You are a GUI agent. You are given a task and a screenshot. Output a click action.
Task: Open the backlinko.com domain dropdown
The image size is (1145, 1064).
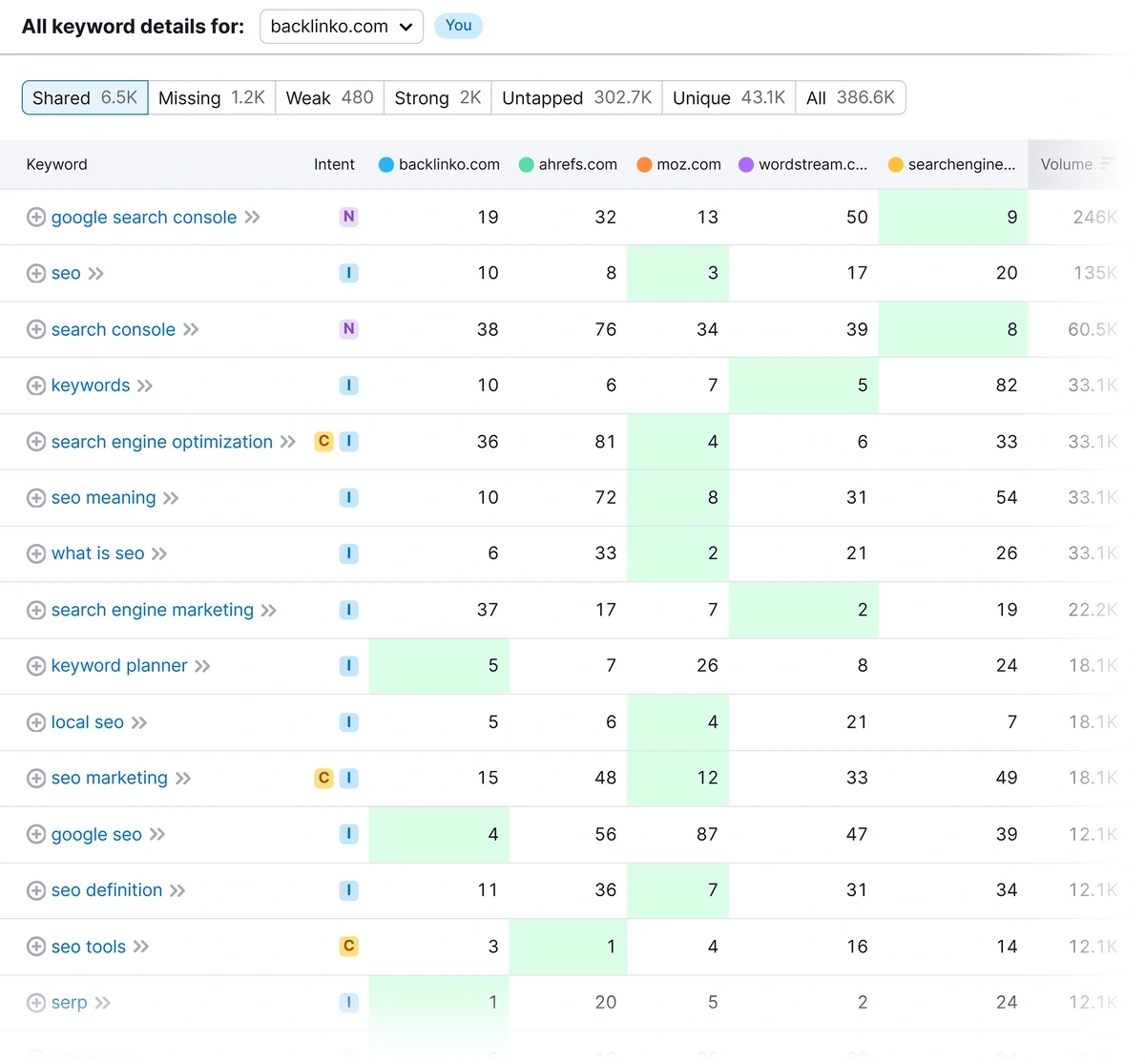point(342,27)
